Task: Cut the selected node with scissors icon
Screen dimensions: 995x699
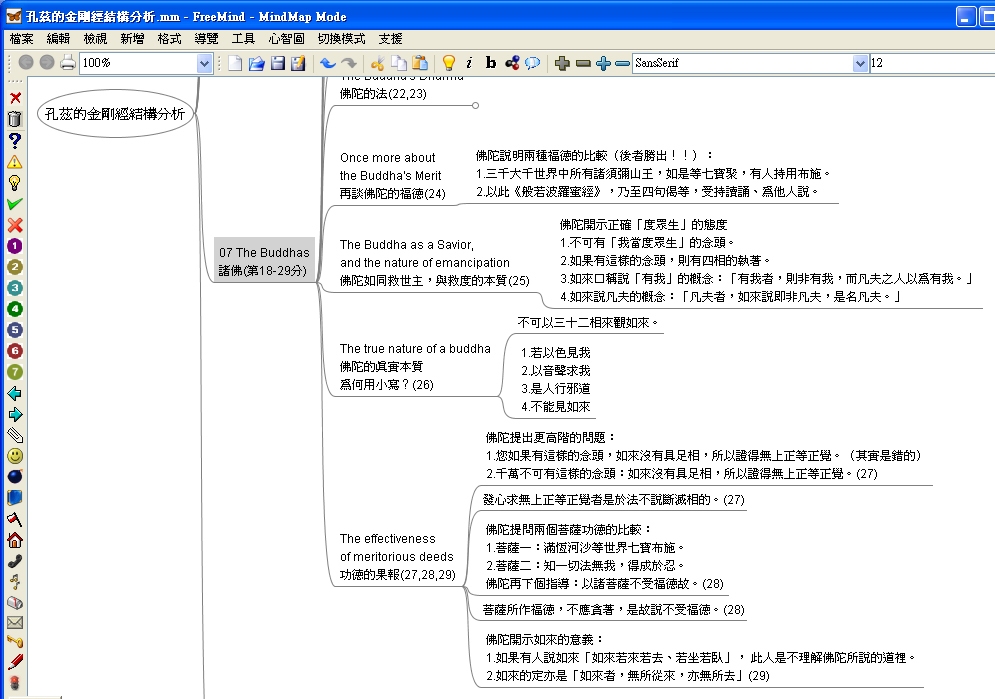Action: point(378,62)
